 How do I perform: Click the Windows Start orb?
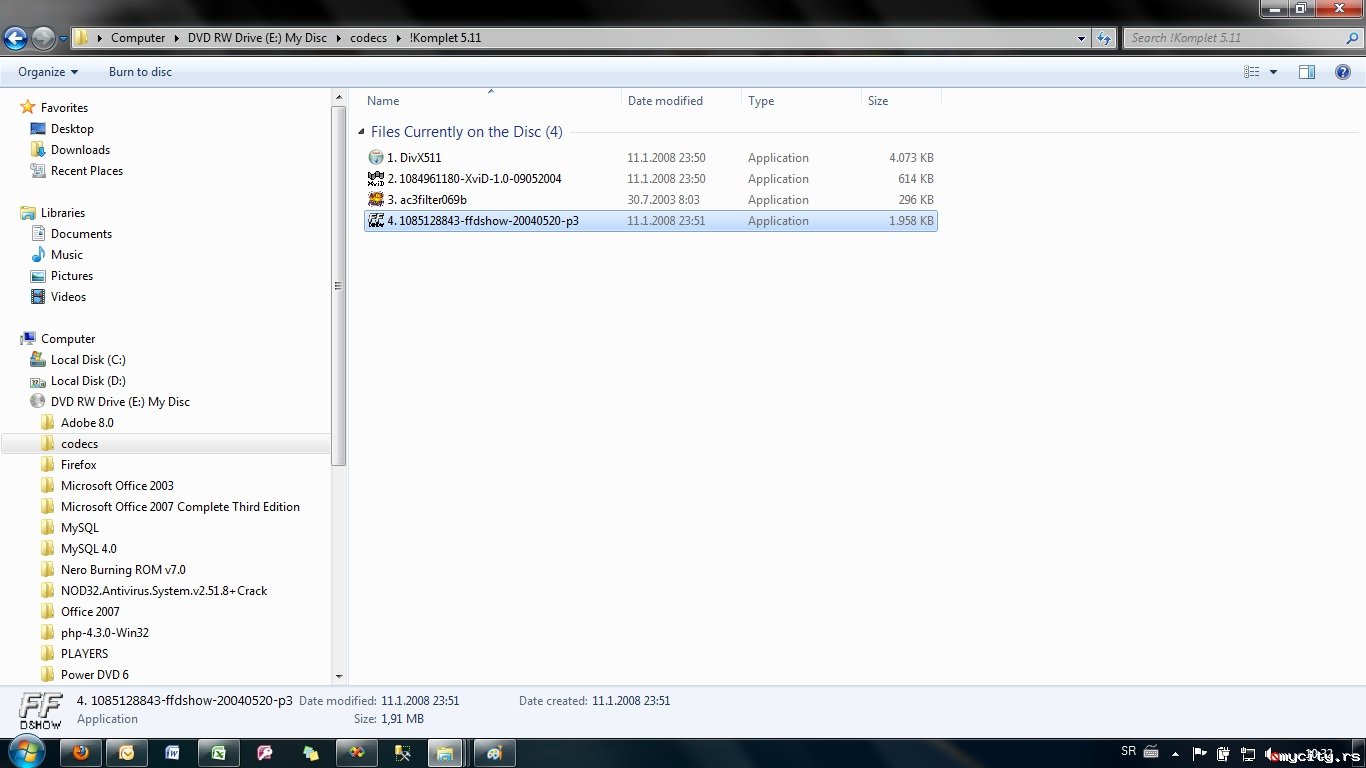[x=27, y=752]
